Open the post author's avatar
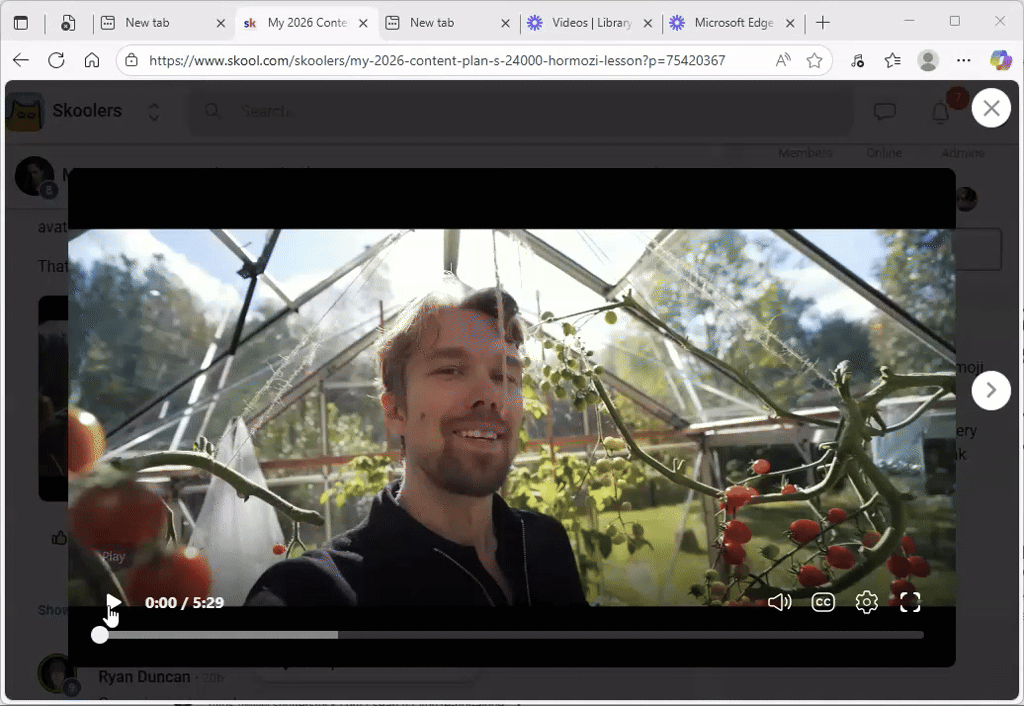 [x=34, y=176]
